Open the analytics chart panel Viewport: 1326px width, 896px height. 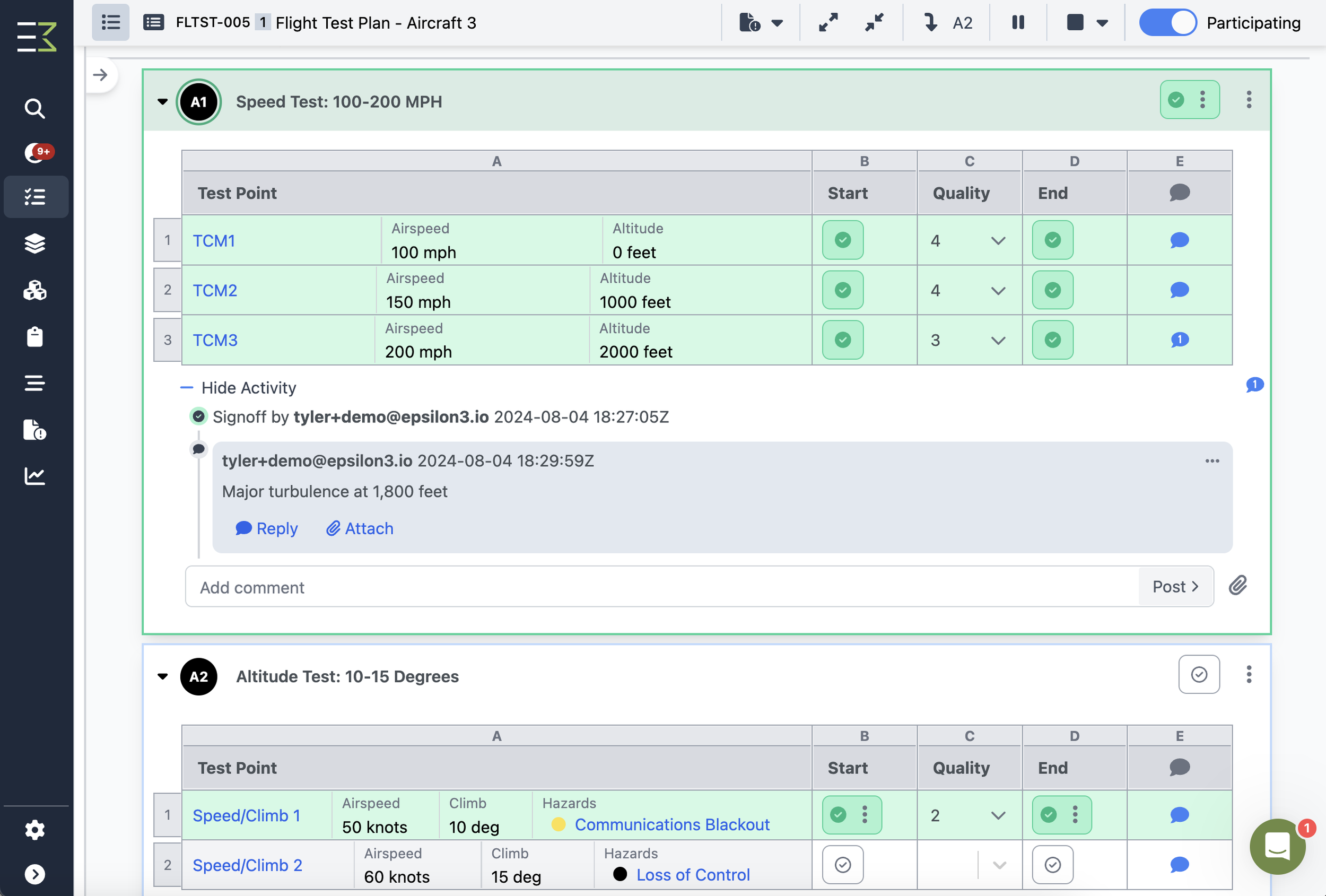pos(35,476)
